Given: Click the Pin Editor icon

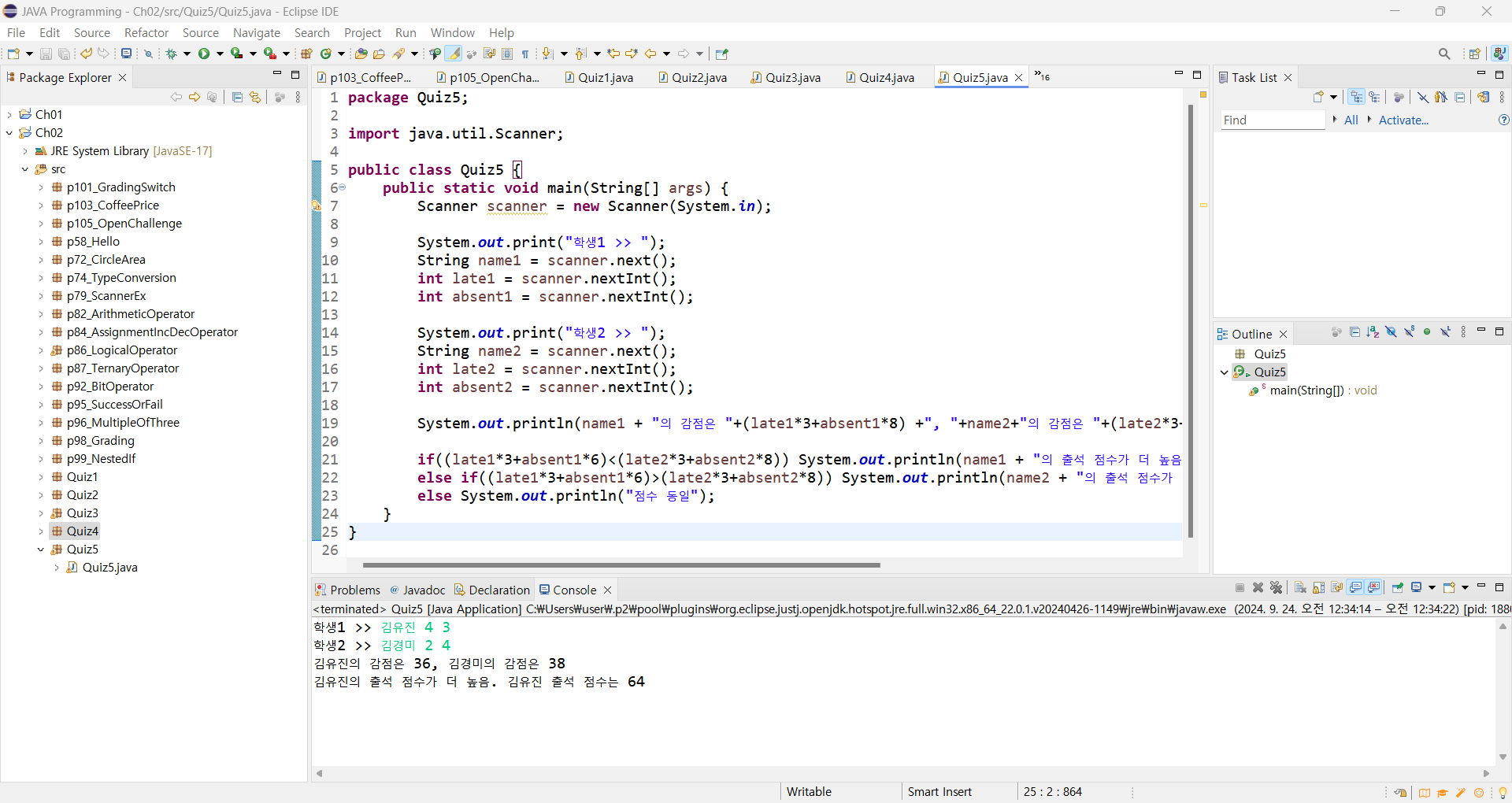Looking at the screenshot, I should 722,54.
